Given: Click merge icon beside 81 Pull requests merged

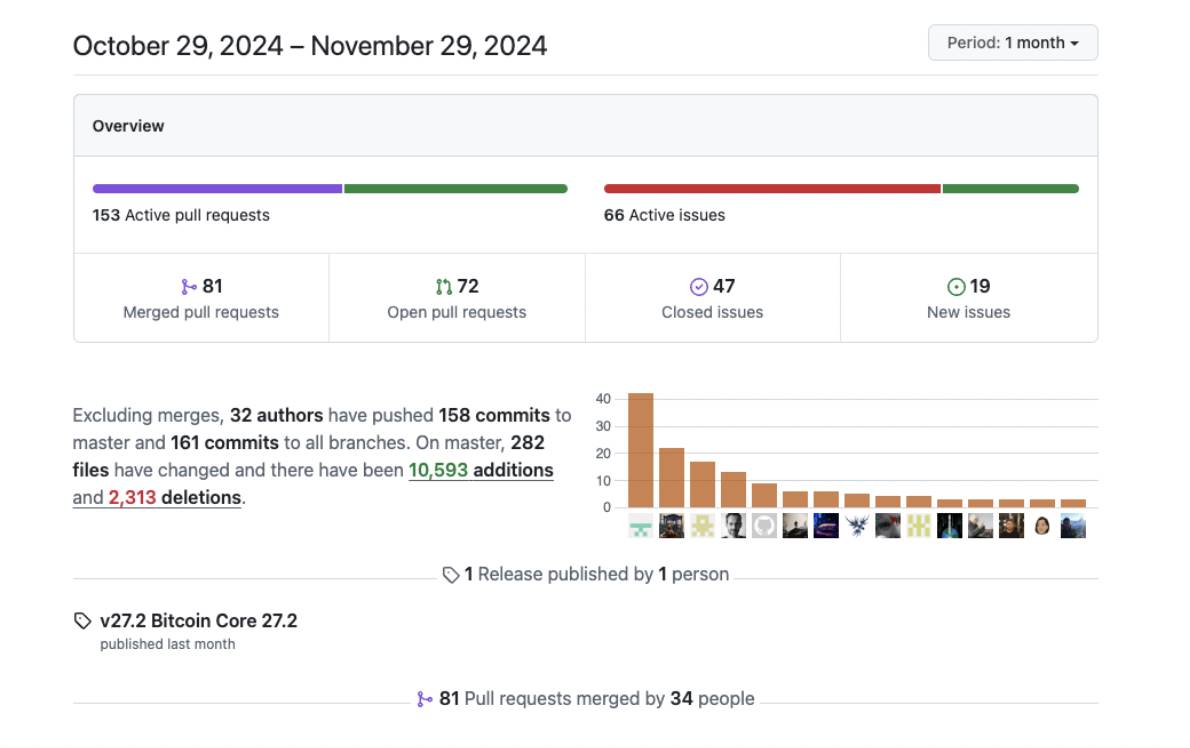Looking at the screenshot, I should click(x=425, y=699).
